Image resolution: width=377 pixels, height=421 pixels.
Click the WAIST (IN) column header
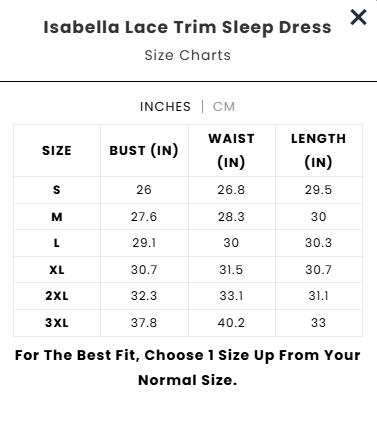tap(231, 150)
